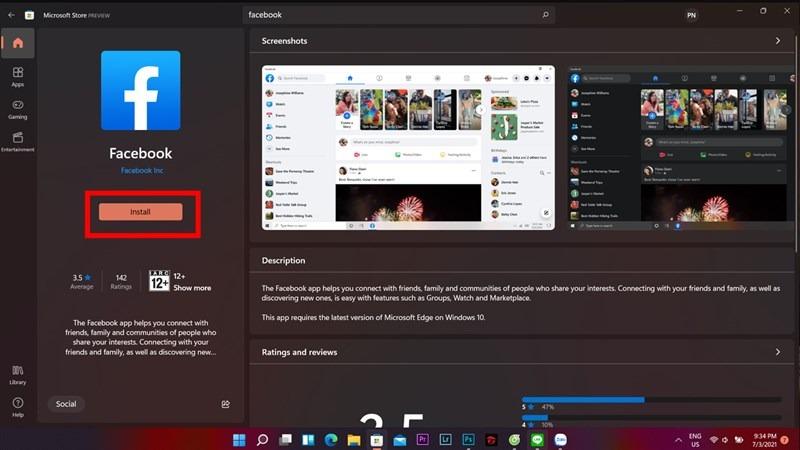Click the app summary text under the ratings
The width and height of the screenshot is (800, 450).
140,337
